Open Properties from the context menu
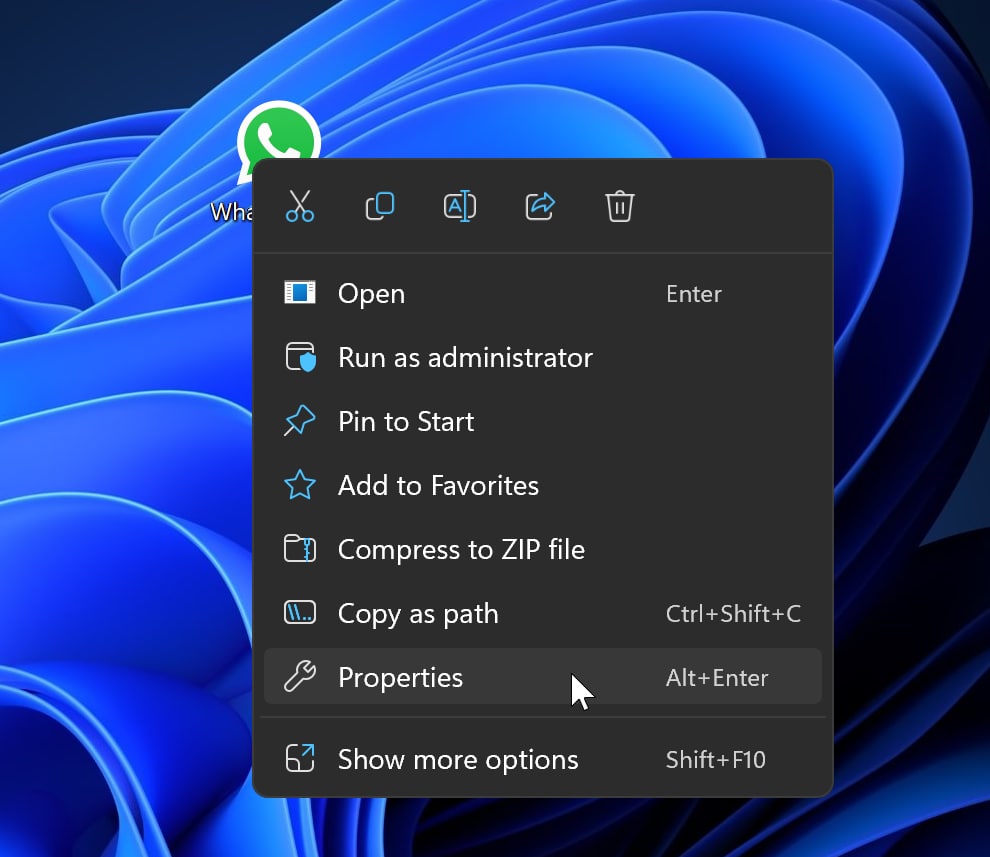 point(401,678)
